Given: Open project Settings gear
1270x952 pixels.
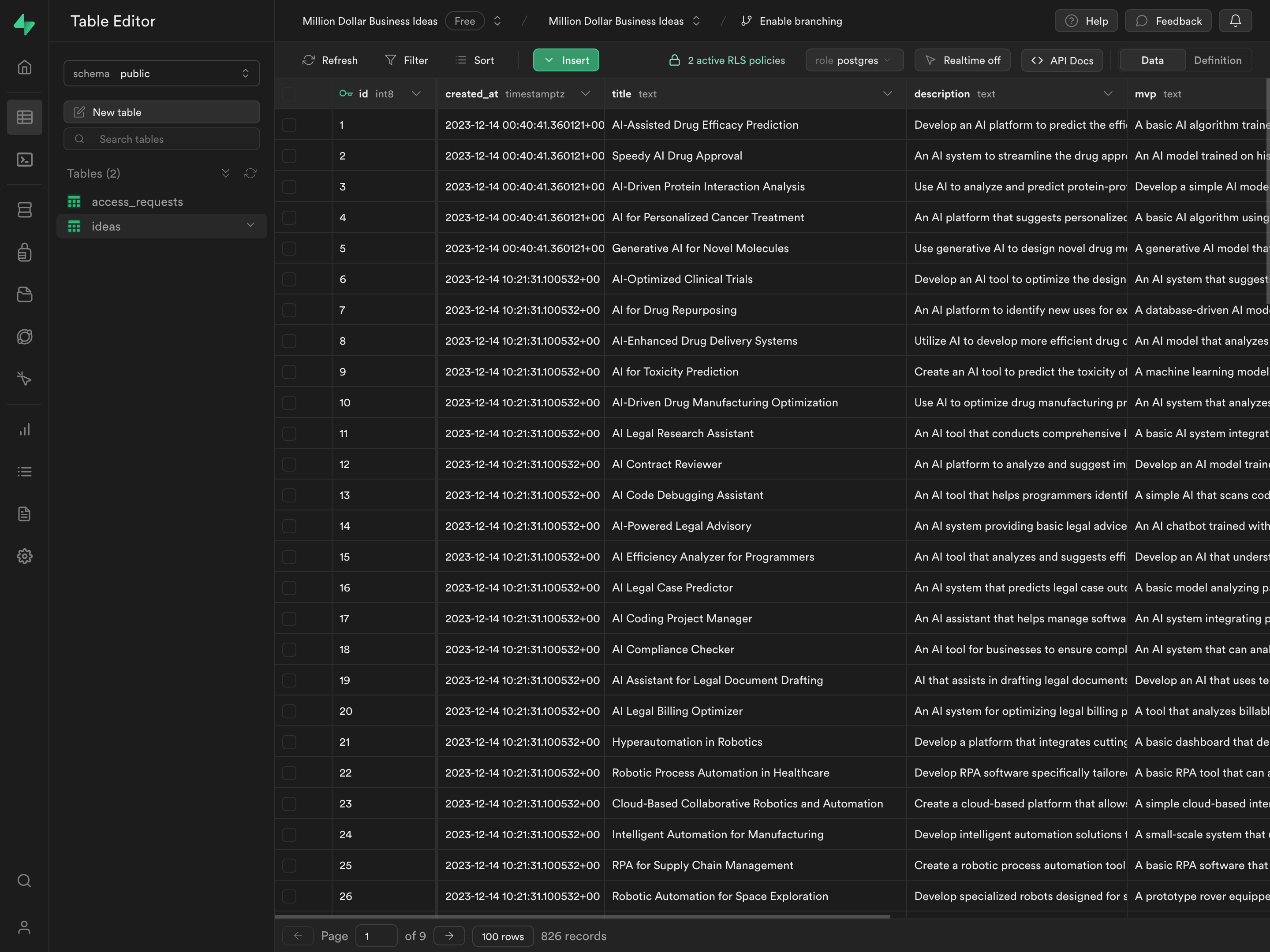Looking at the screenshot, I should (25, 555).
